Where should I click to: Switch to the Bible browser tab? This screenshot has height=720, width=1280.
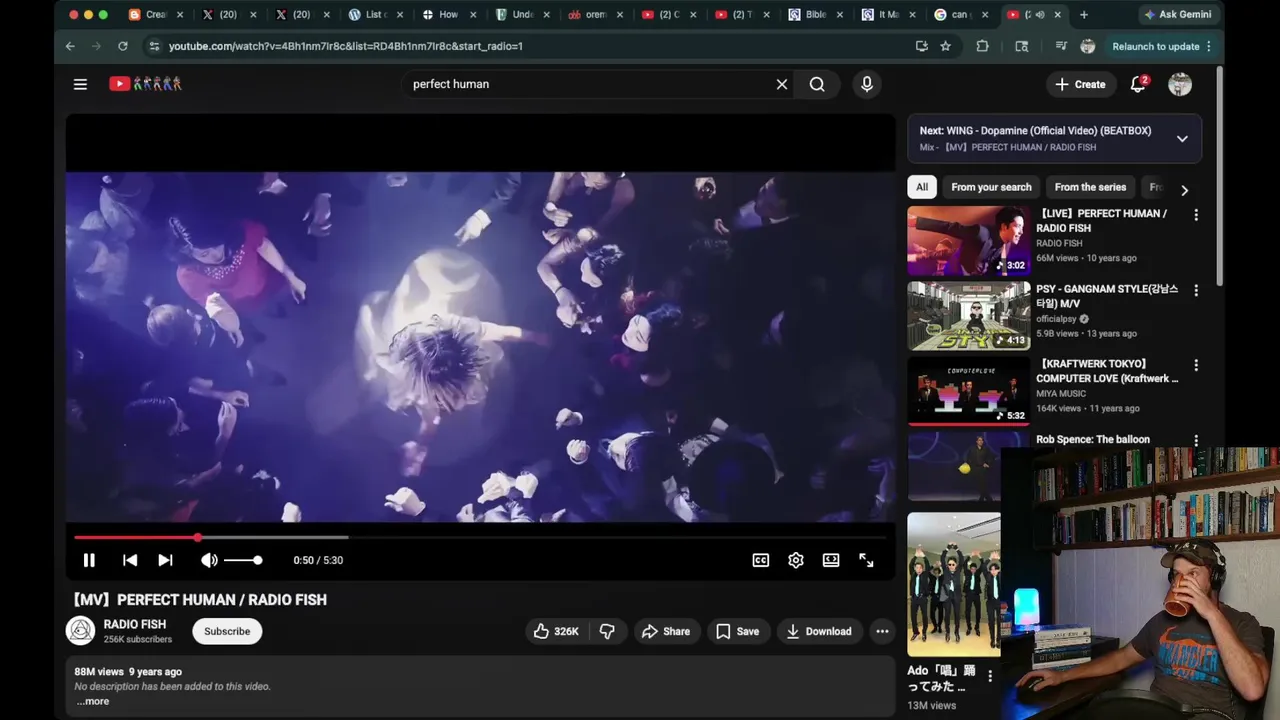[814, 15]
